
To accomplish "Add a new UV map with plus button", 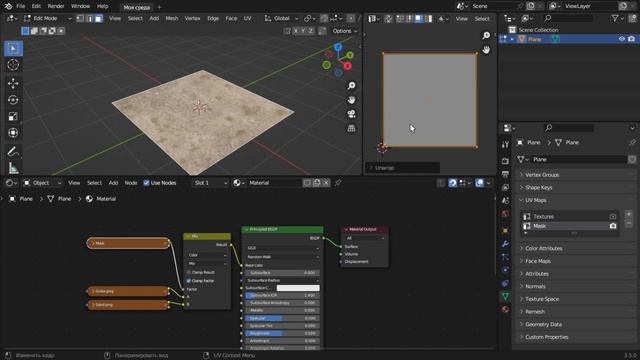I will pos(629,214).
